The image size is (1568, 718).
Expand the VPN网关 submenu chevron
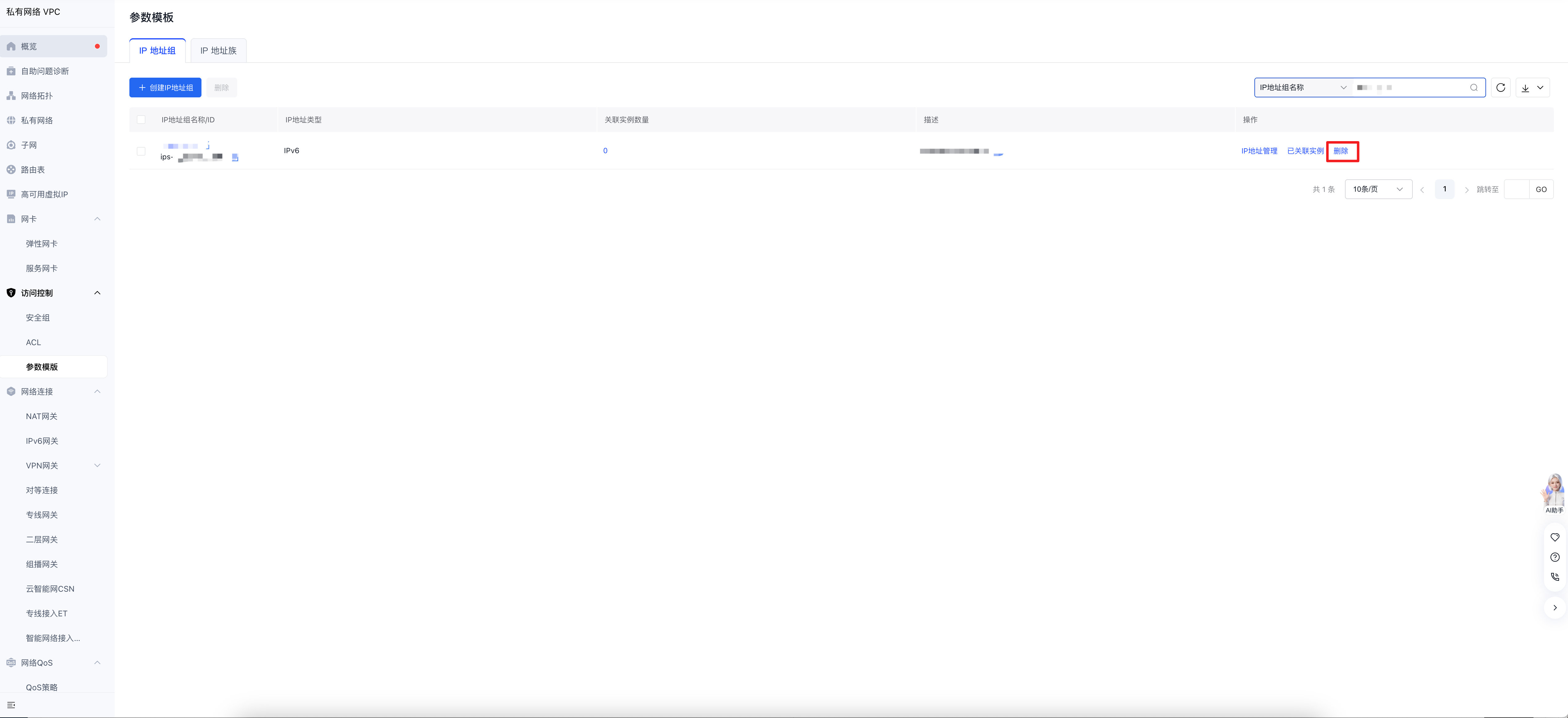97,466
